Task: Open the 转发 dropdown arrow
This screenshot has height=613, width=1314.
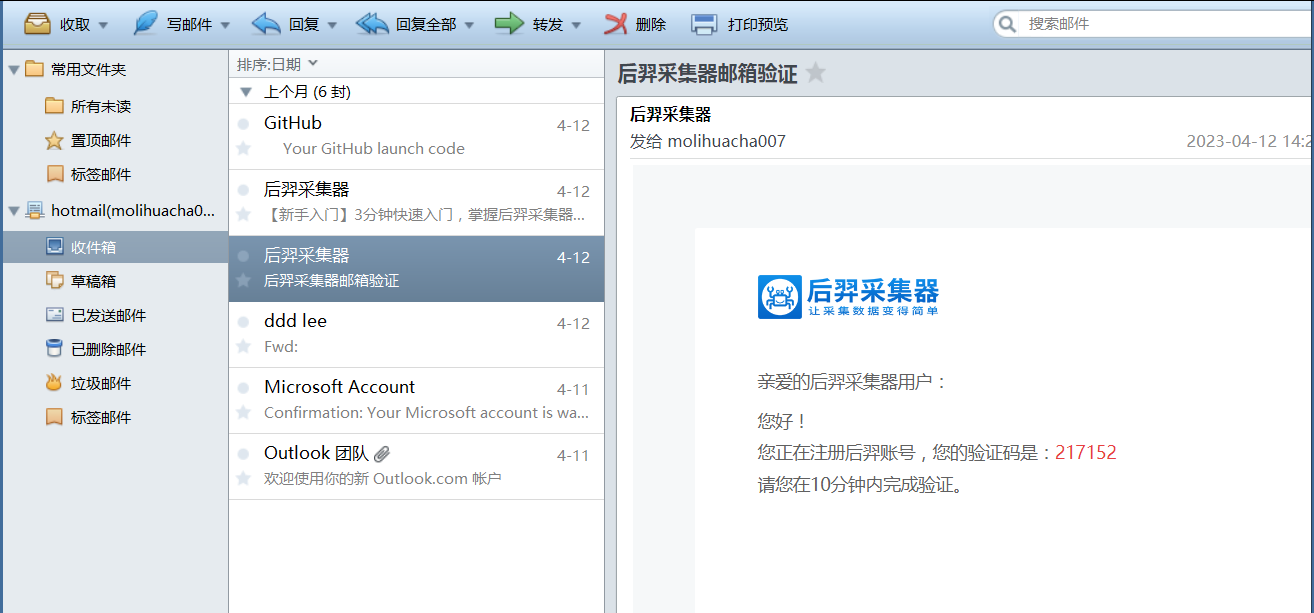Action: point(576,25)
